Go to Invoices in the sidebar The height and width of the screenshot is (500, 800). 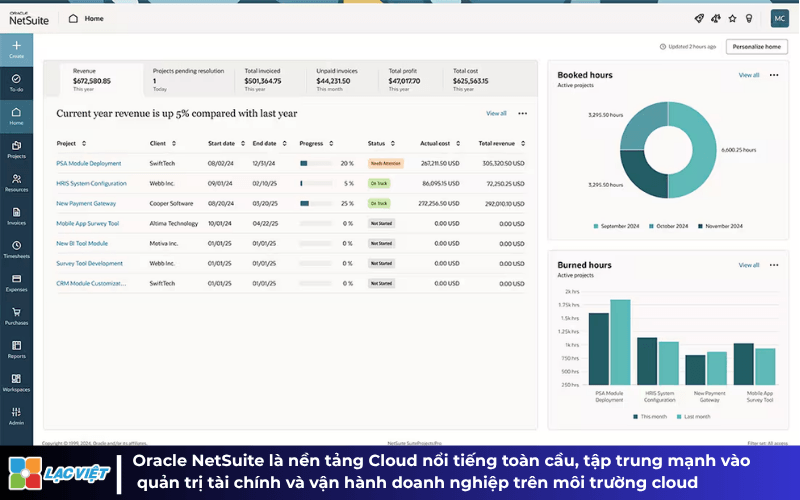click(16, 216)
